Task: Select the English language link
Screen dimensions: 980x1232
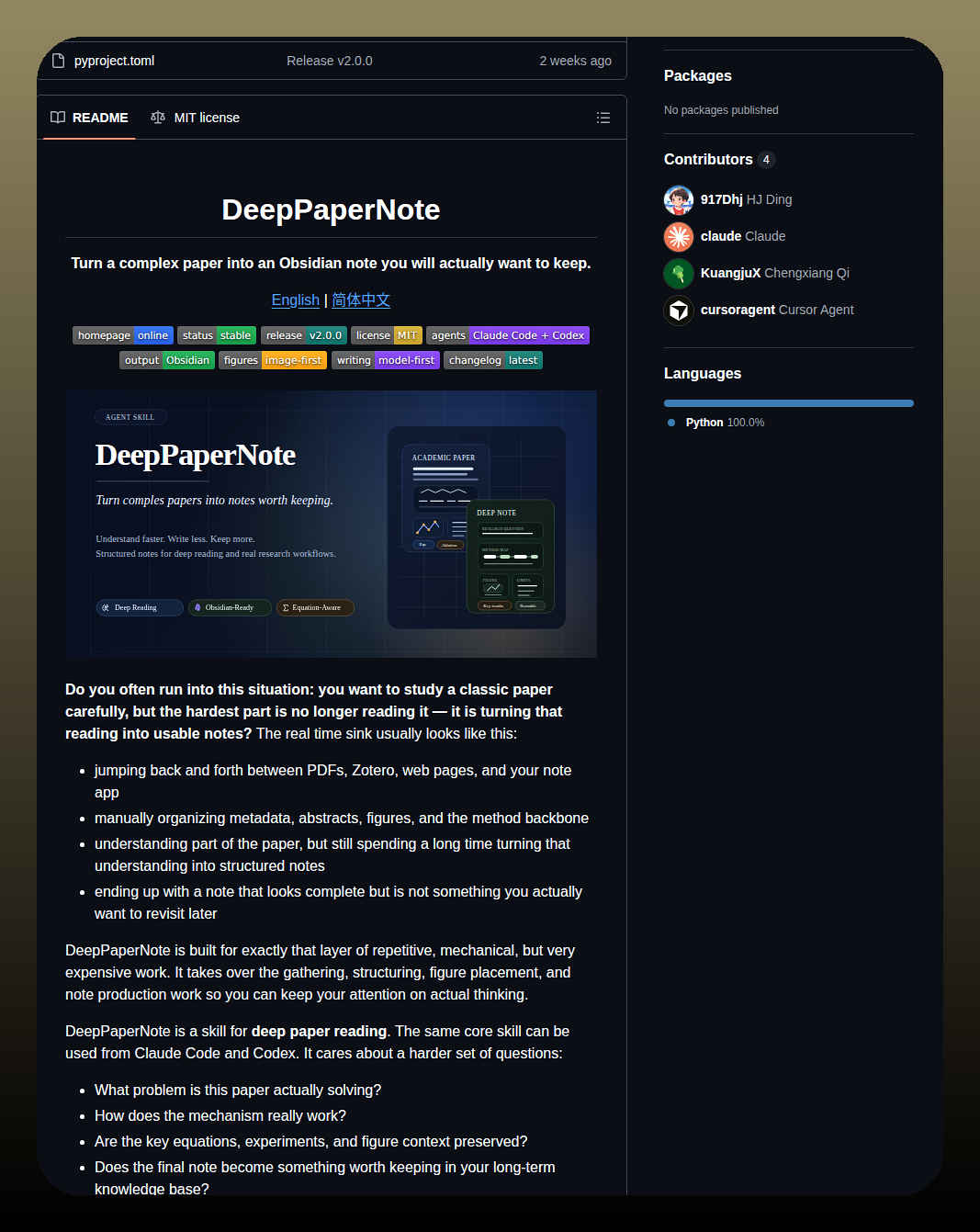Action: coord(296,300)
